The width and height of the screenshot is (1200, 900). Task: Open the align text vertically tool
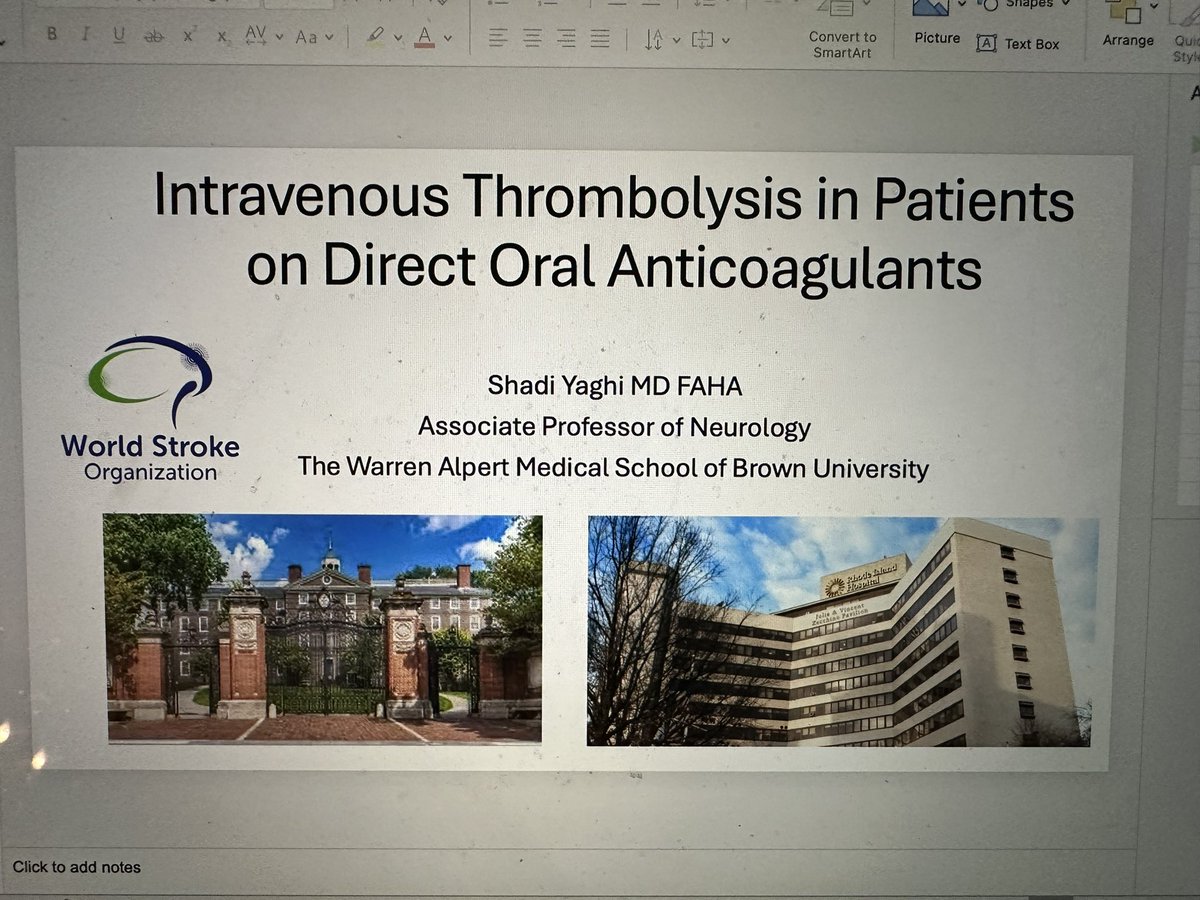click(703, 40)
